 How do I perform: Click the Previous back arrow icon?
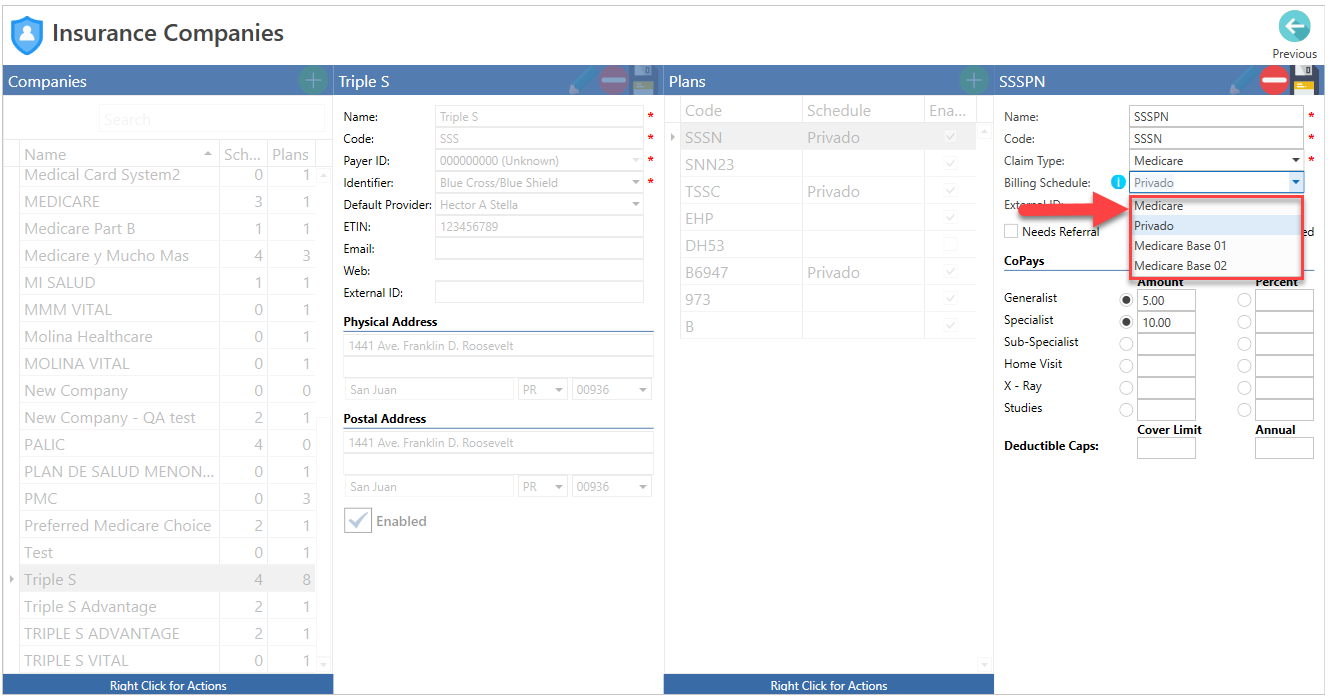pos(1294,27)
